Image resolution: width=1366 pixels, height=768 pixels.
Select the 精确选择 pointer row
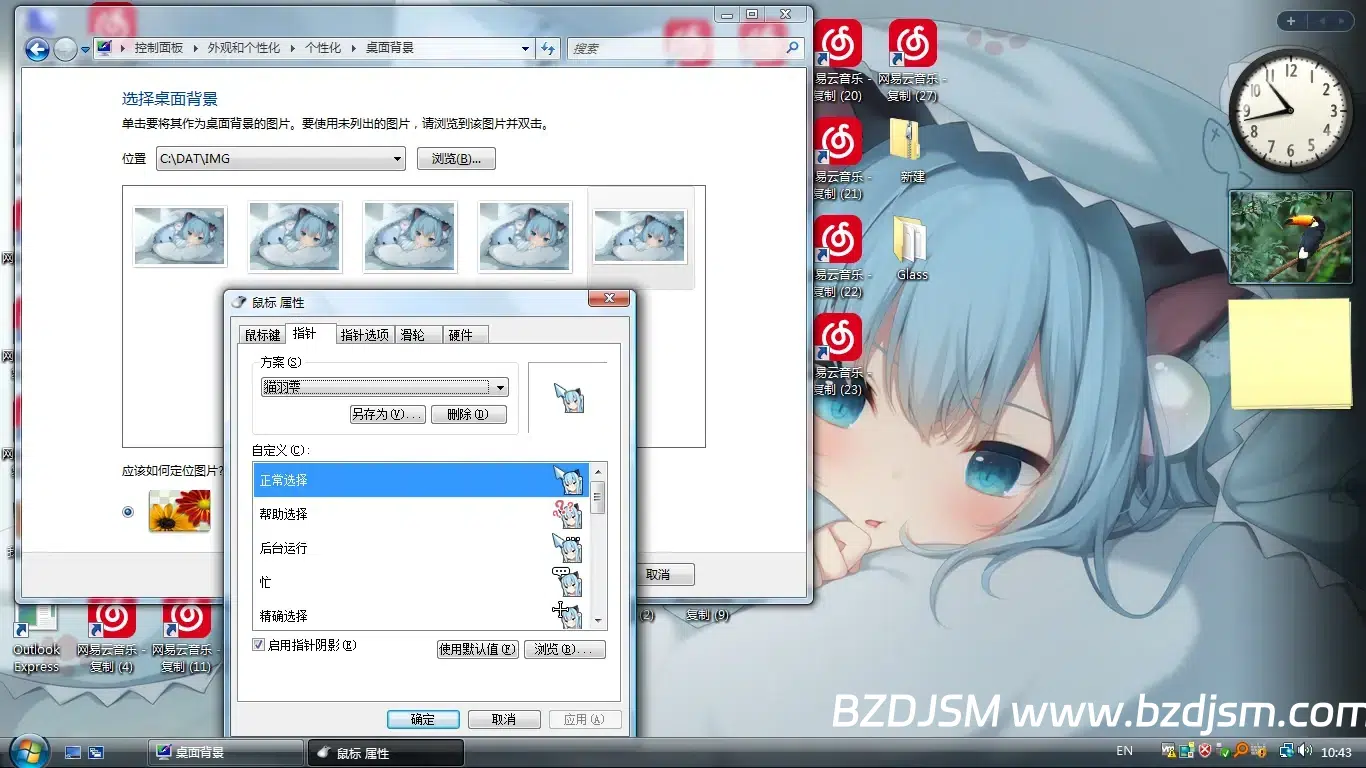pyautogui.click(x=422, y=615)
